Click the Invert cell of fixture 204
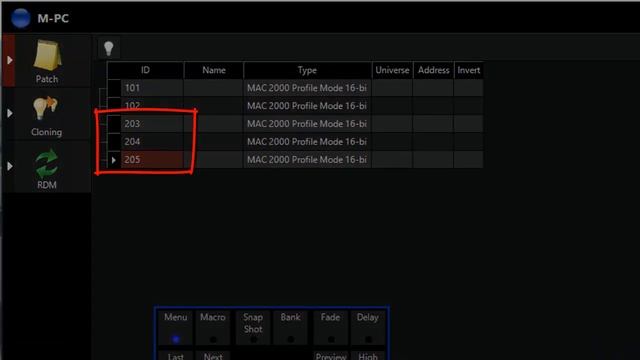The width and height of the screenshot is (640, 360). (469, 142)
